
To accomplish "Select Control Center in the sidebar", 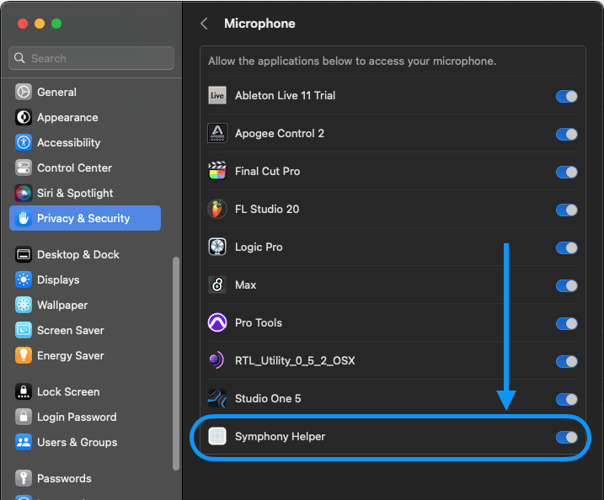I will click(85, 168).
